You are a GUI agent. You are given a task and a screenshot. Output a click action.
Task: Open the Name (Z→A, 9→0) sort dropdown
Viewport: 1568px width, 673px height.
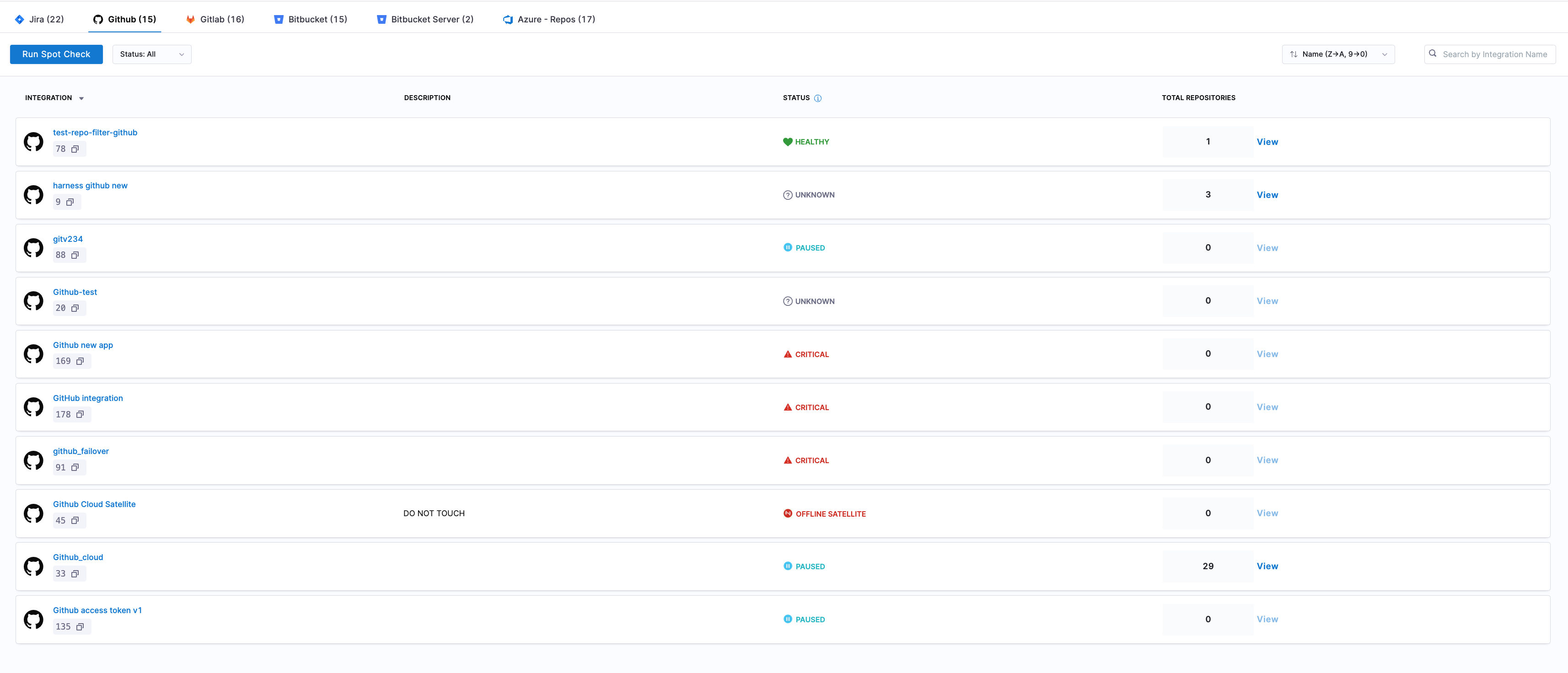pos(1338,54)
